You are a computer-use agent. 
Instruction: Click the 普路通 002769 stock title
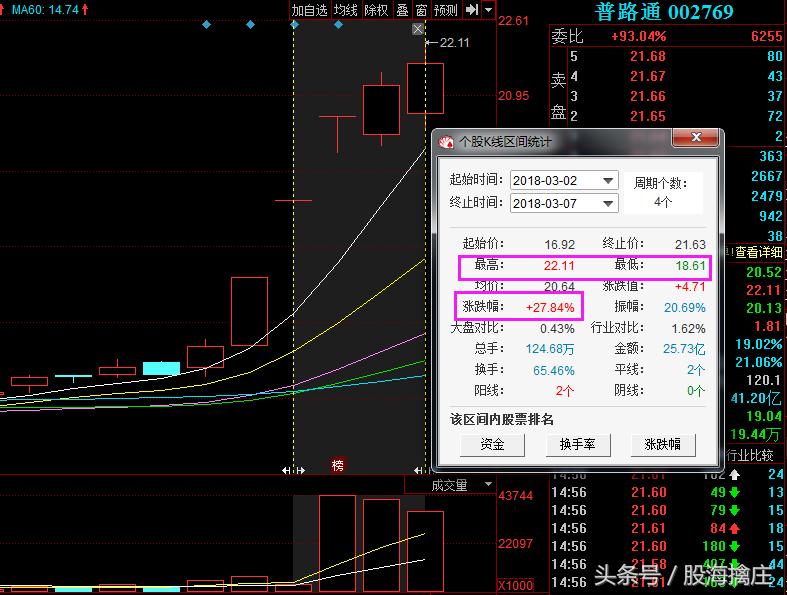664,12
